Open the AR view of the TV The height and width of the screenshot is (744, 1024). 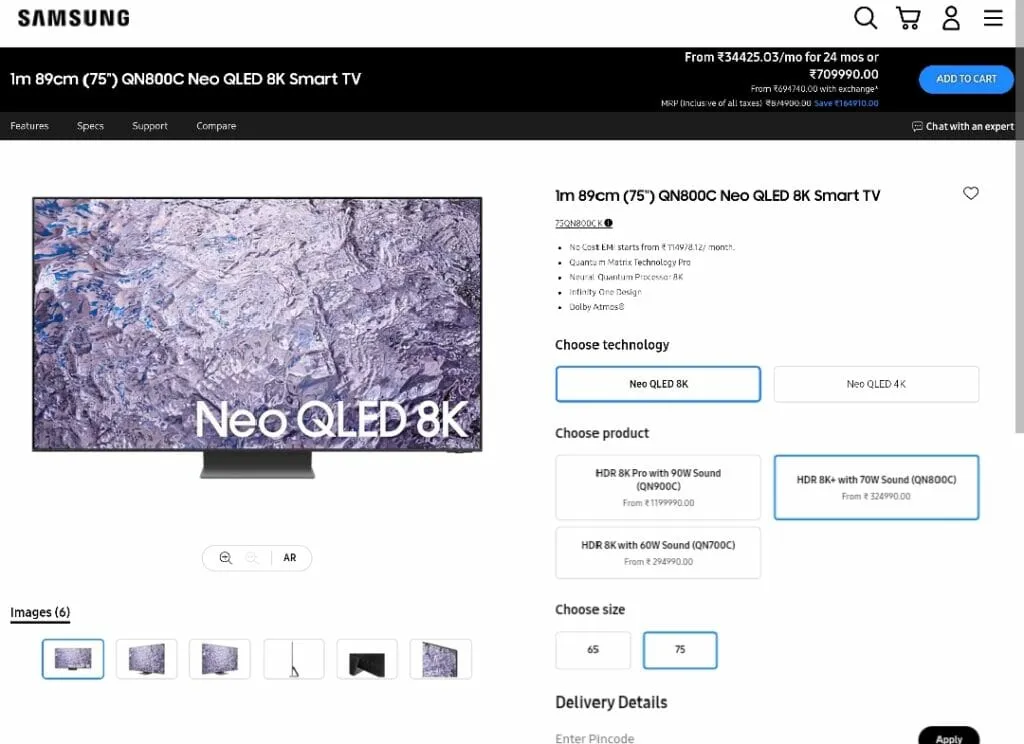tap(290, 558)
